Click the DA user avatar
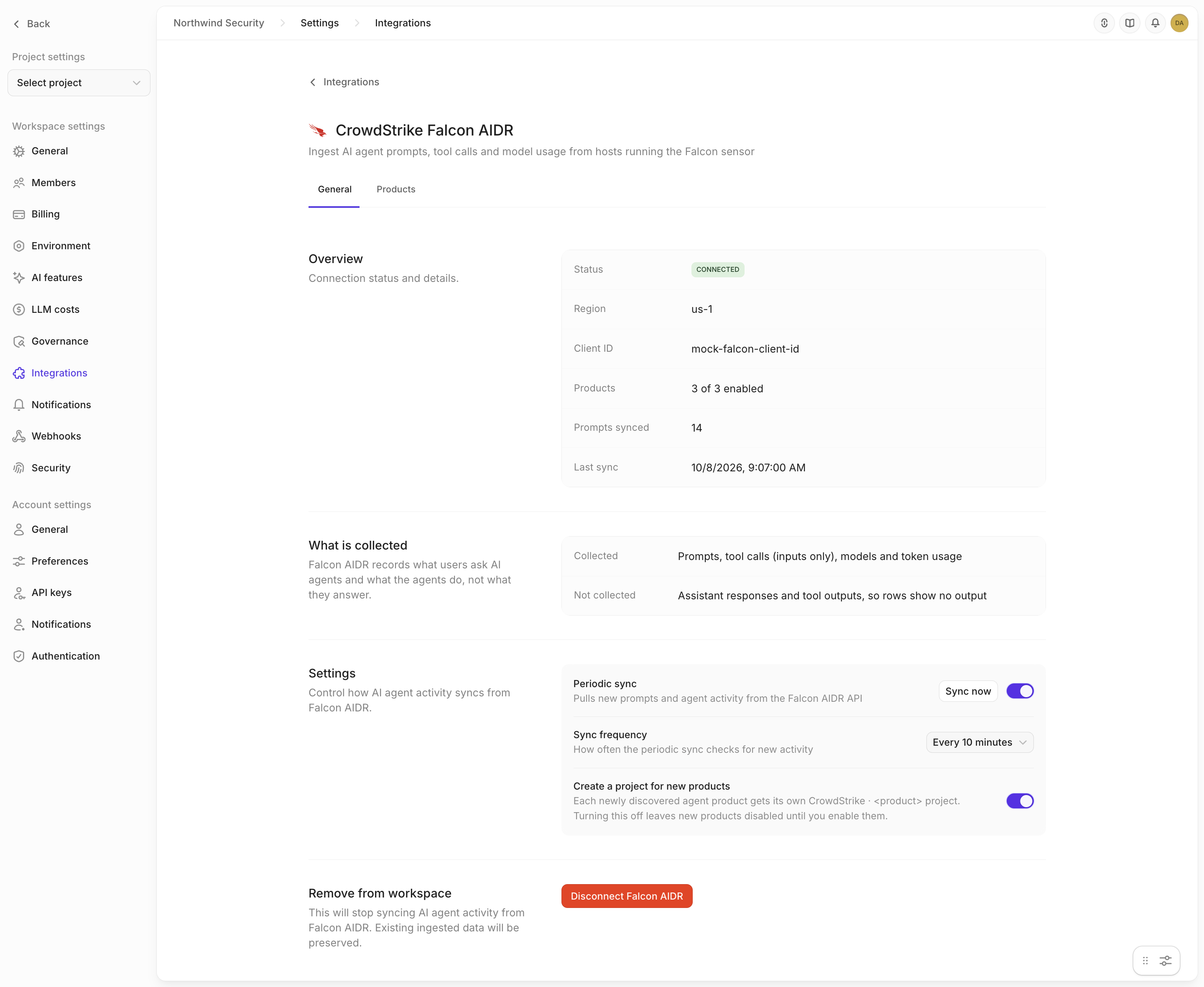Viewport: 1204px width, 987px height. pyautogui.click(x=1180, y=23)
